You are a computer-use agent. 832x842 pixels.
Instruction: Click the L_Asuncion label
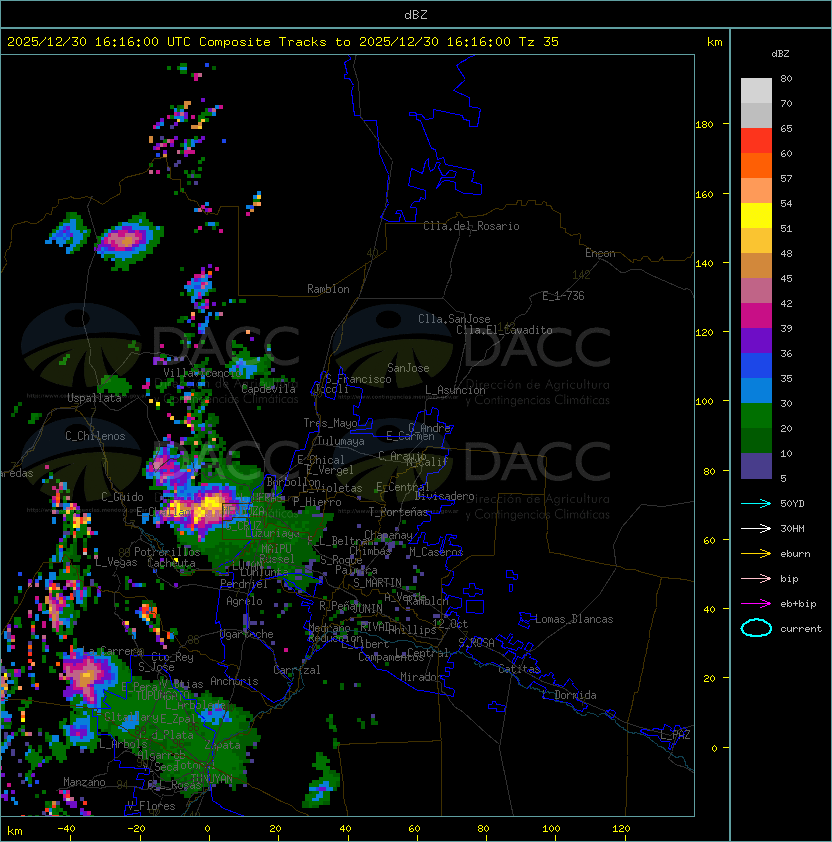coord(455,390)
